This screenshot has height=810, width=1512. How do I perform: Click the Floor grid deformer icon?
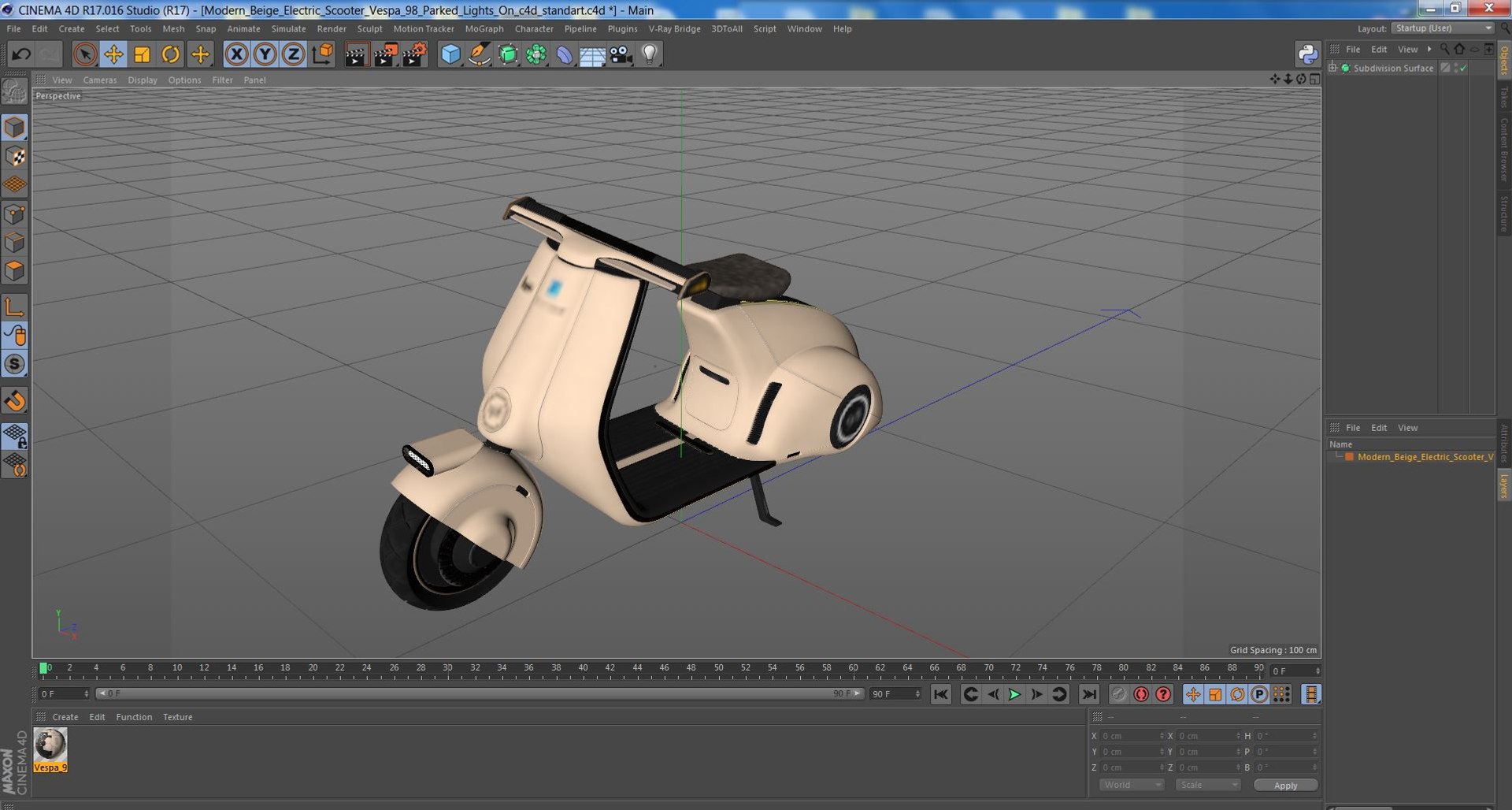pos(592,54)
